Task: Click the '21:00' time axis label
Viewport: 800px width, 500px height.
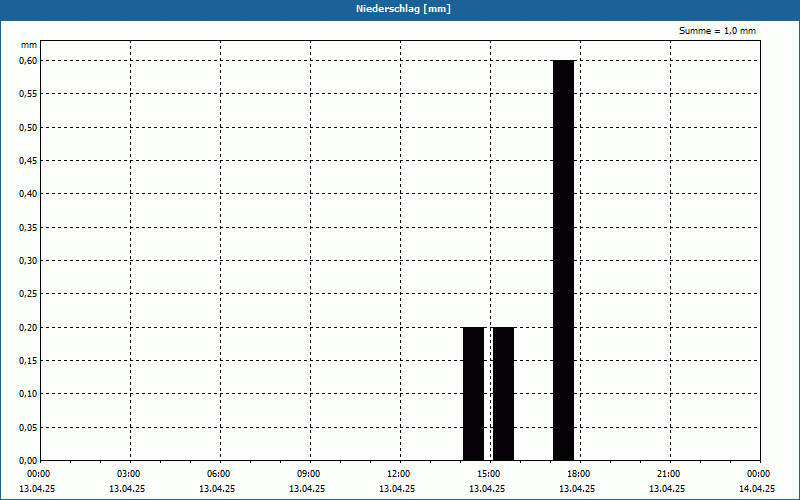Action: [668, 474]
